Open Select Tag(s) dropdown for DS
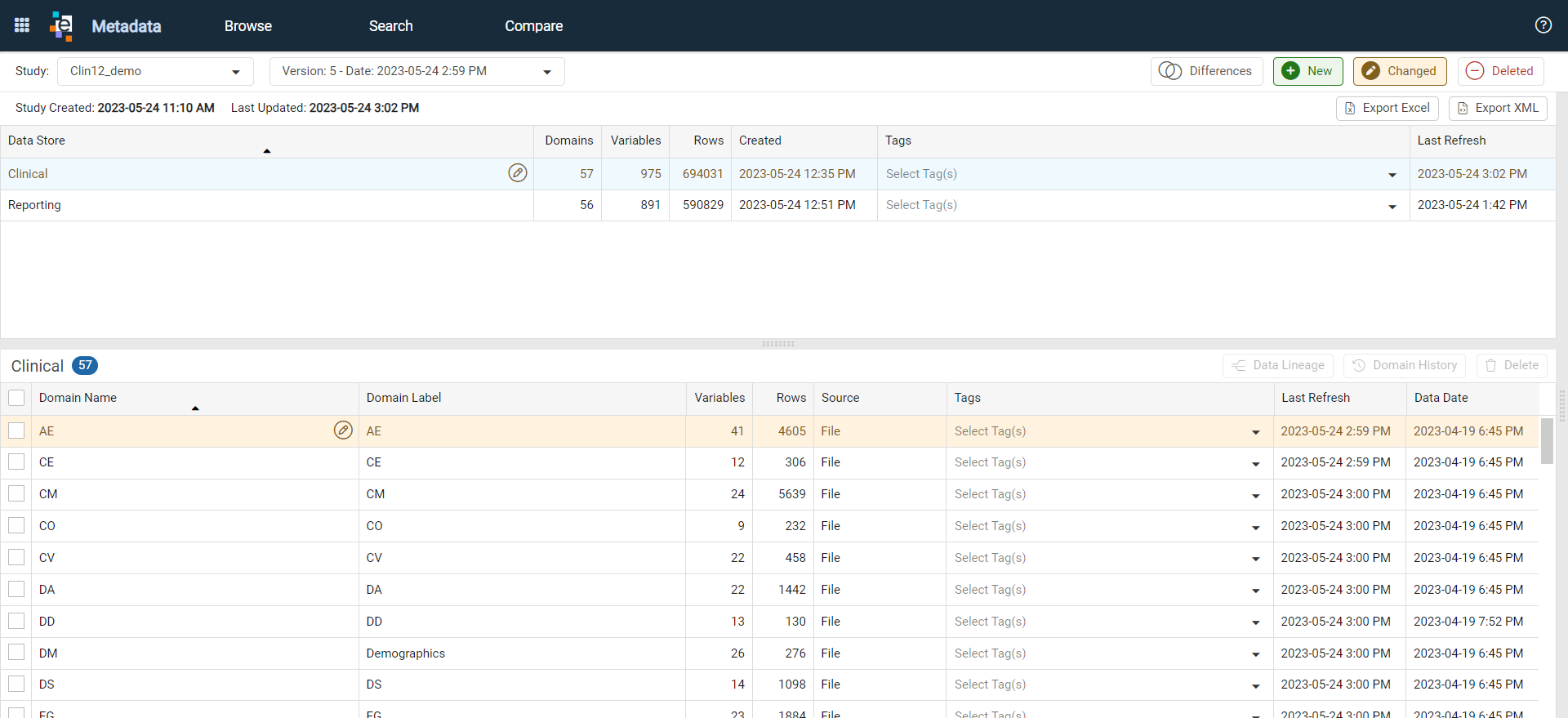Screen dimensions: 1568x718 pos(1108,685)
